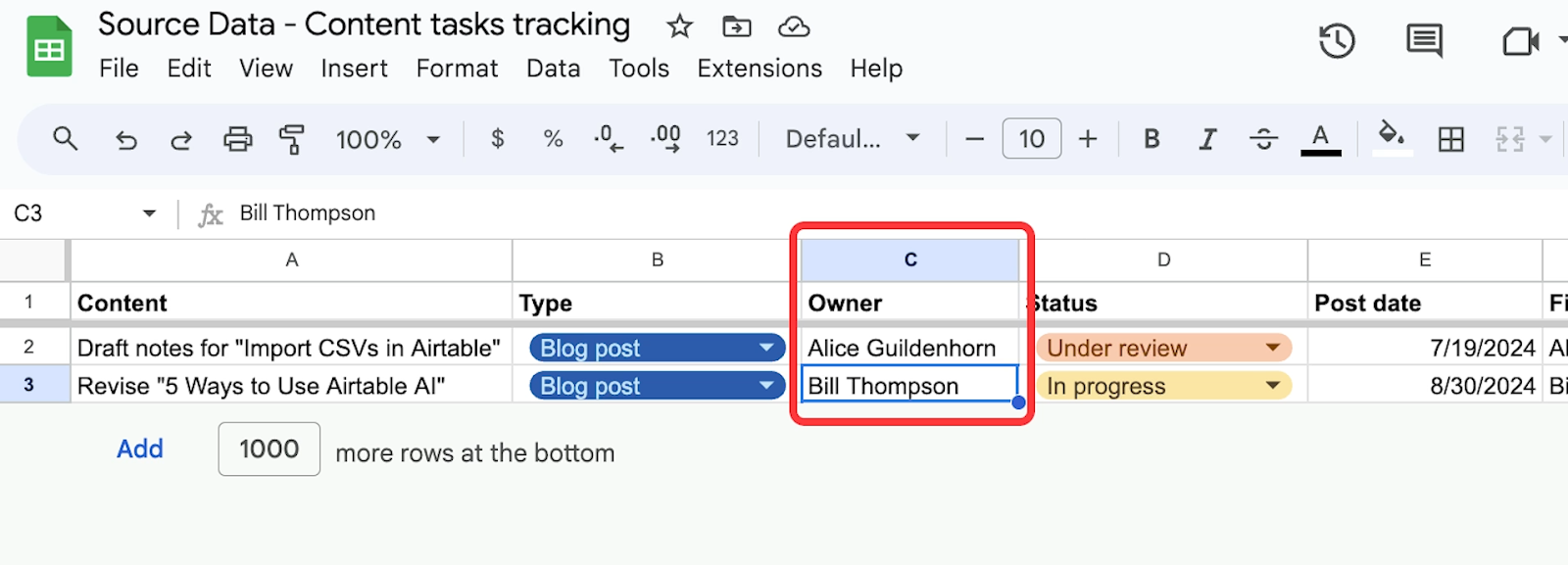Screen dimensions: 1568x565
Task: Click the move to folder icon
Action: click(737, 26)
